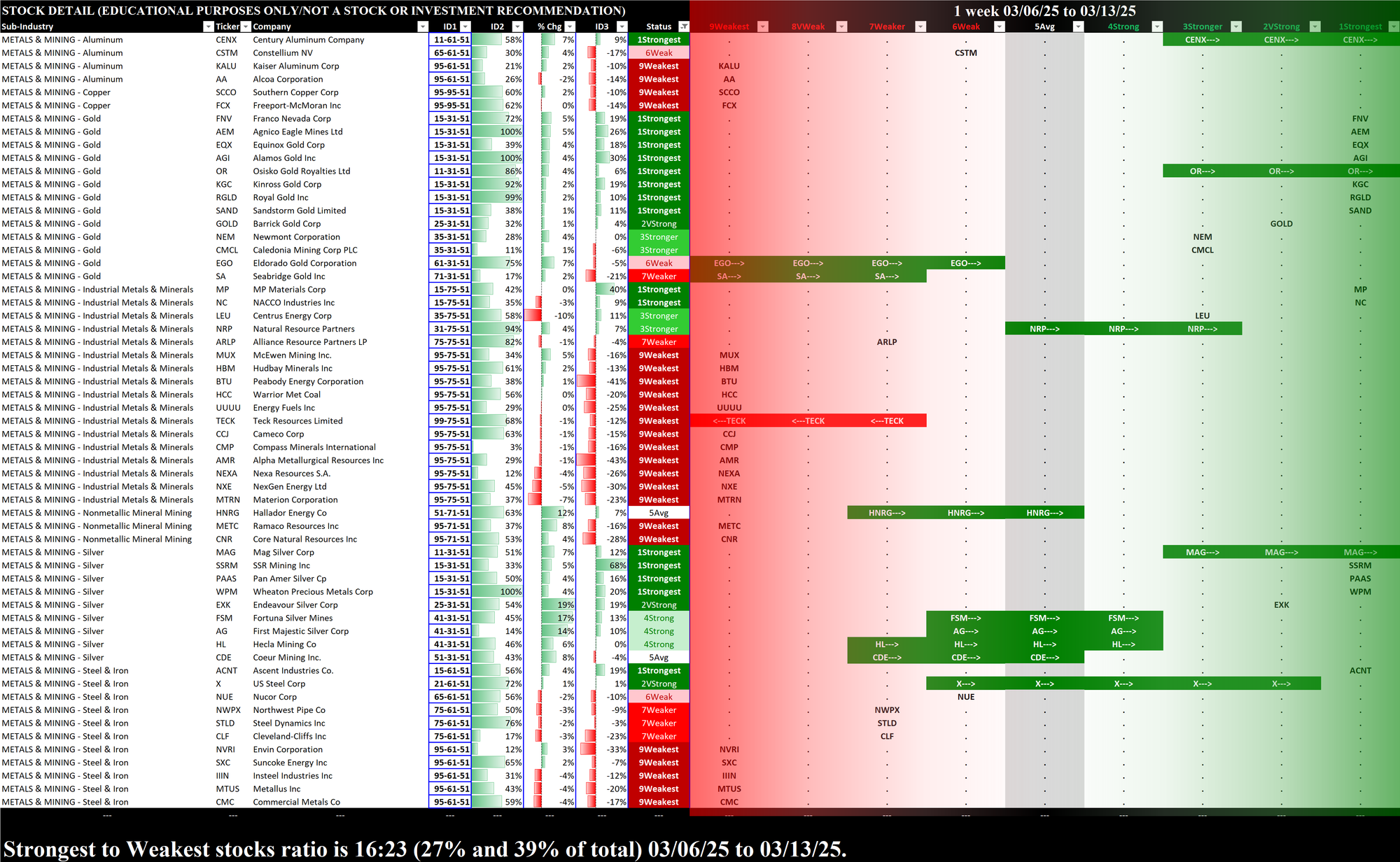Open the Sub-Industry column filter dropdown
This screenshot has width=1400, height=862.
pyautogui.click(x=208, y=27)
